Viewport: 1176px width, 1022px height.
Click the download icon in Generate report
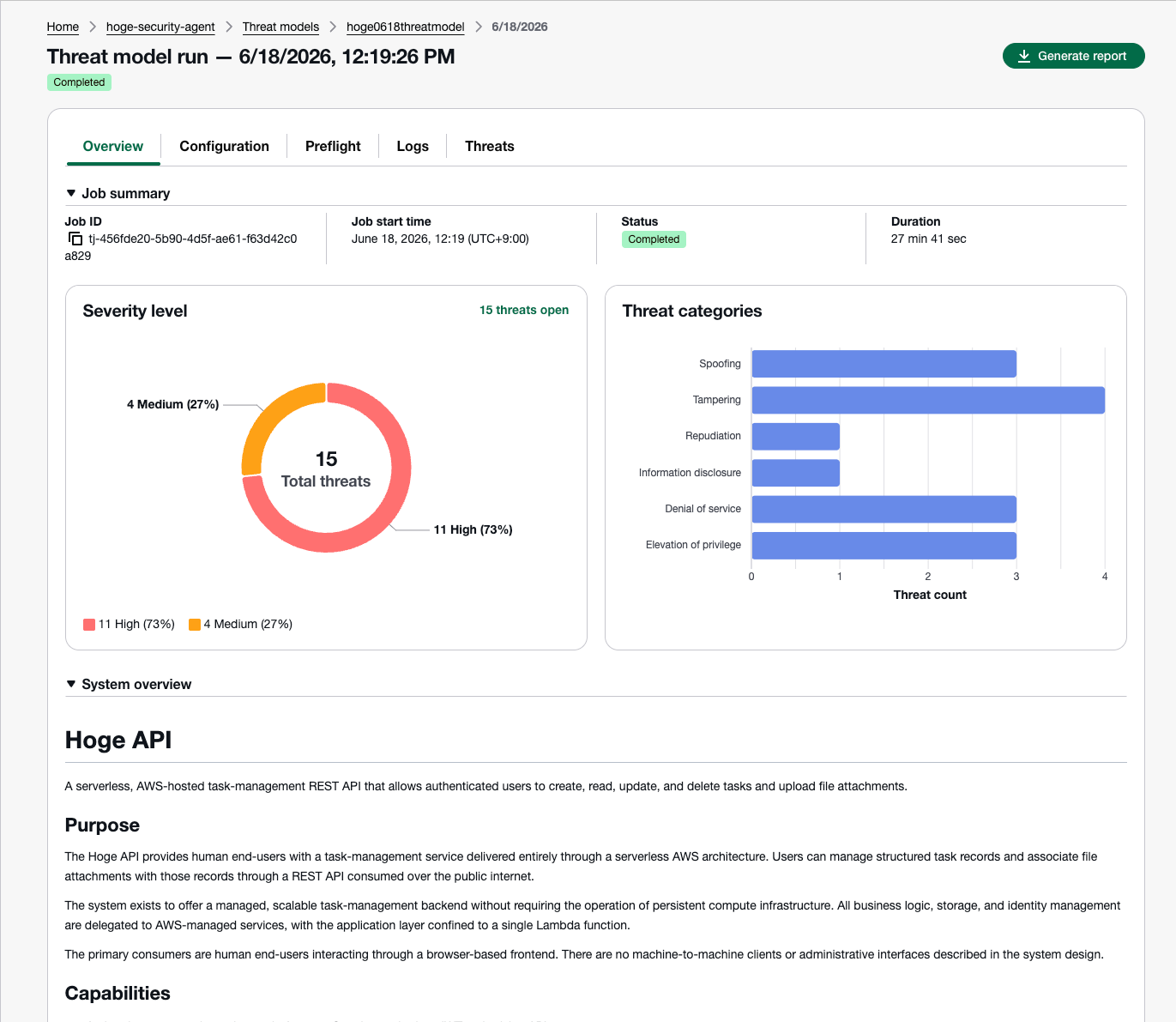click(1024, 56)
